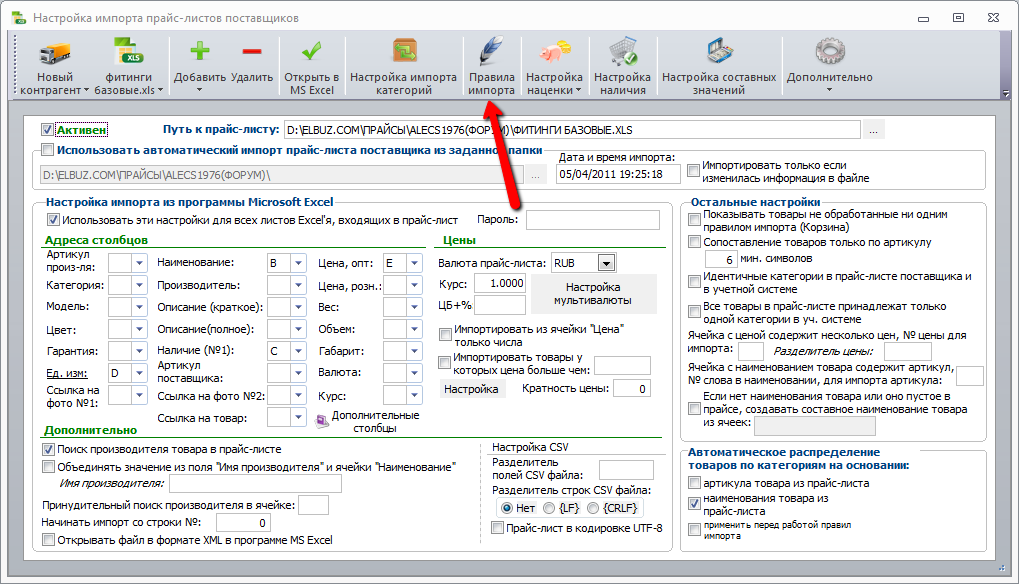This screenshot has height=584, width=1019.
Task: Click Дата и время импорта field
Action: [618, 174]
